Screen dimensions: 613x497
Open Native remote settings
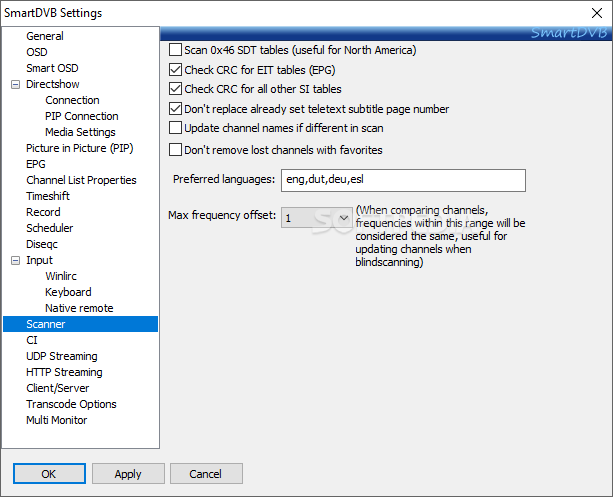pyautogui.click(x=79, y=308)
